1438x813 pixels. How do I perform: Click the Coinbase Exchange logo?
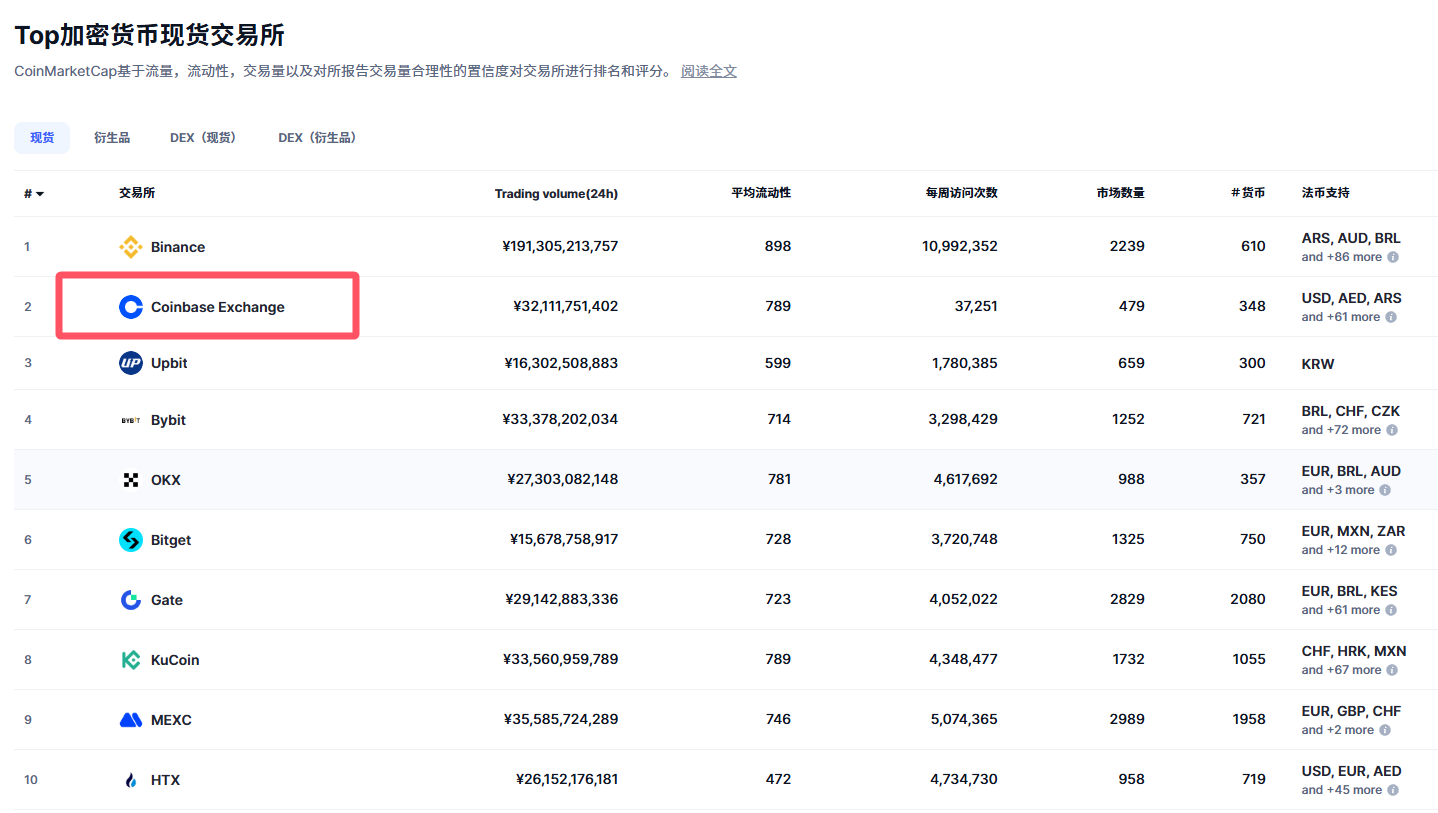(x=131, y=307)
